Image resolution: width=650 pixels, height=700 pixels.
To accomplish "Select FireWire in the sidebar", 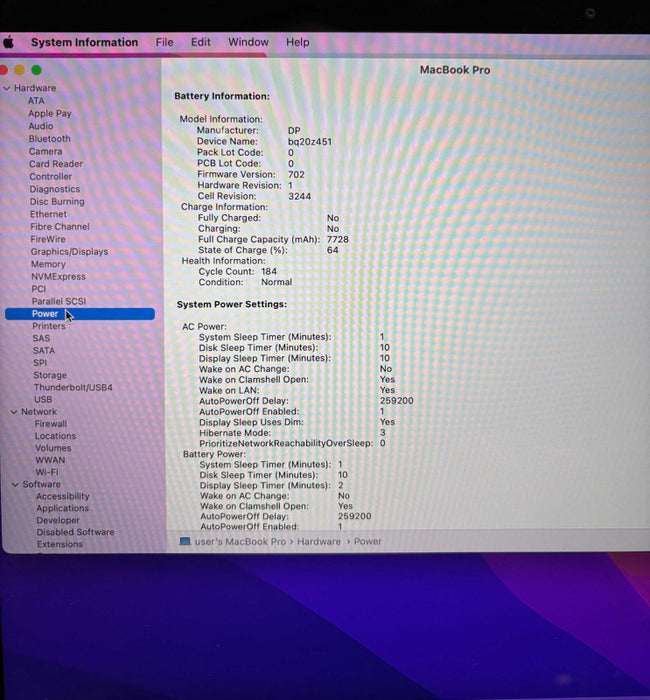I will click(x=48, y=239).
